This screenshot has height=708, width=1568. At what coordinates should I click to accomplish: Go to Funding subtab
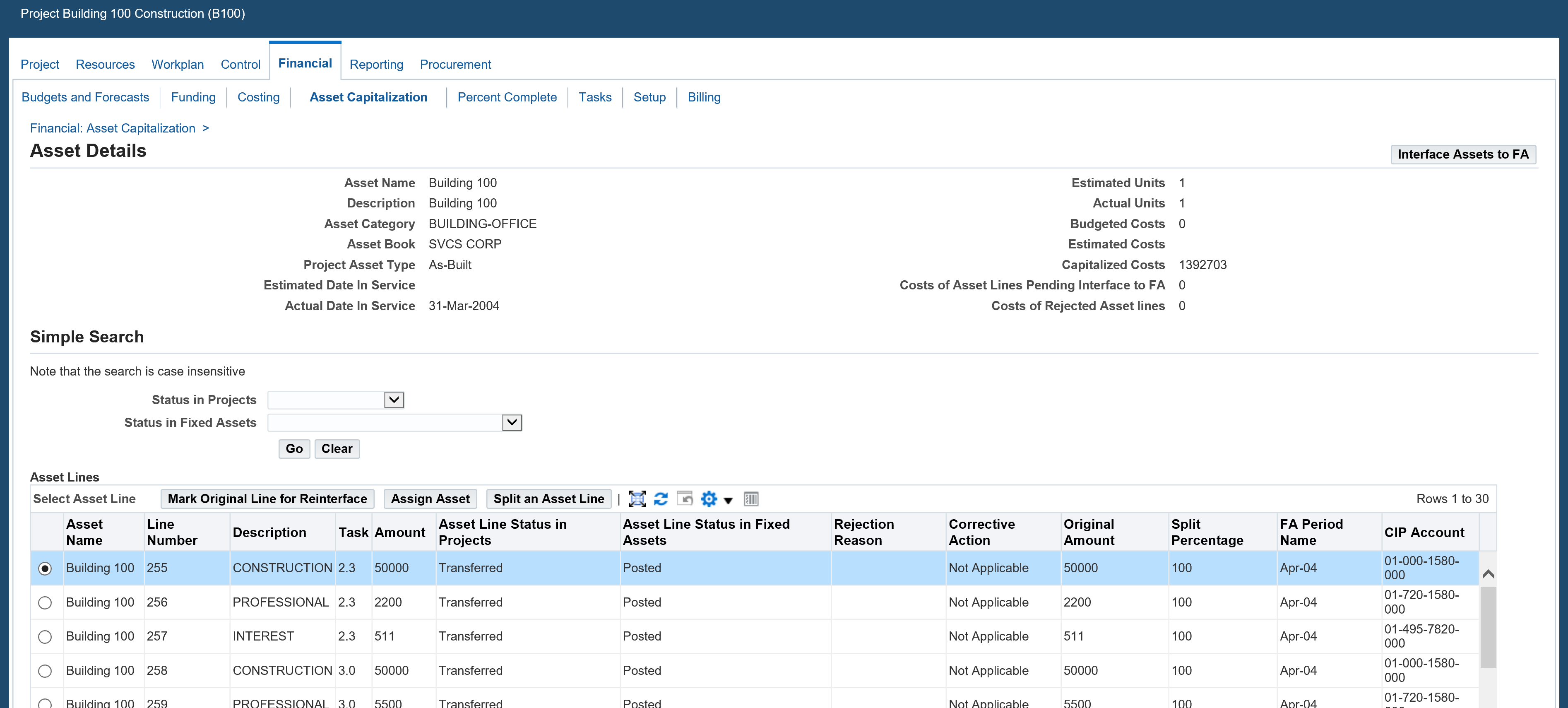194,97
